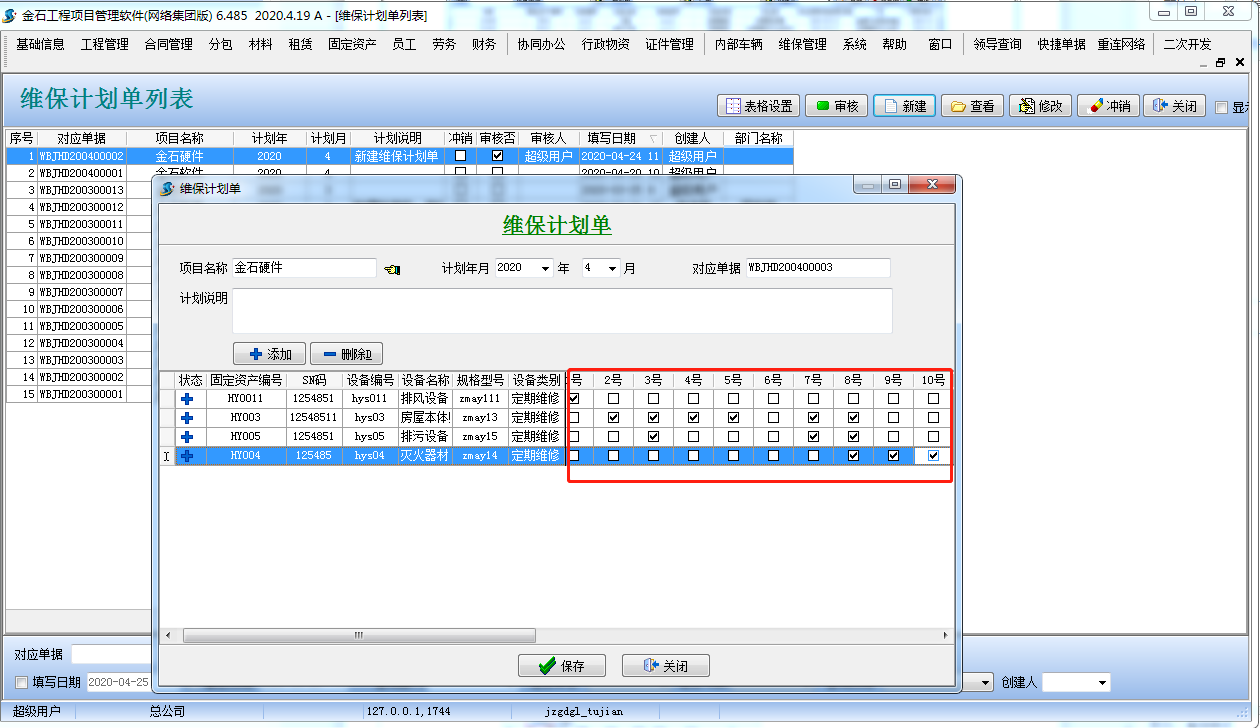Click the 修改 edit button

(1040, 106)
